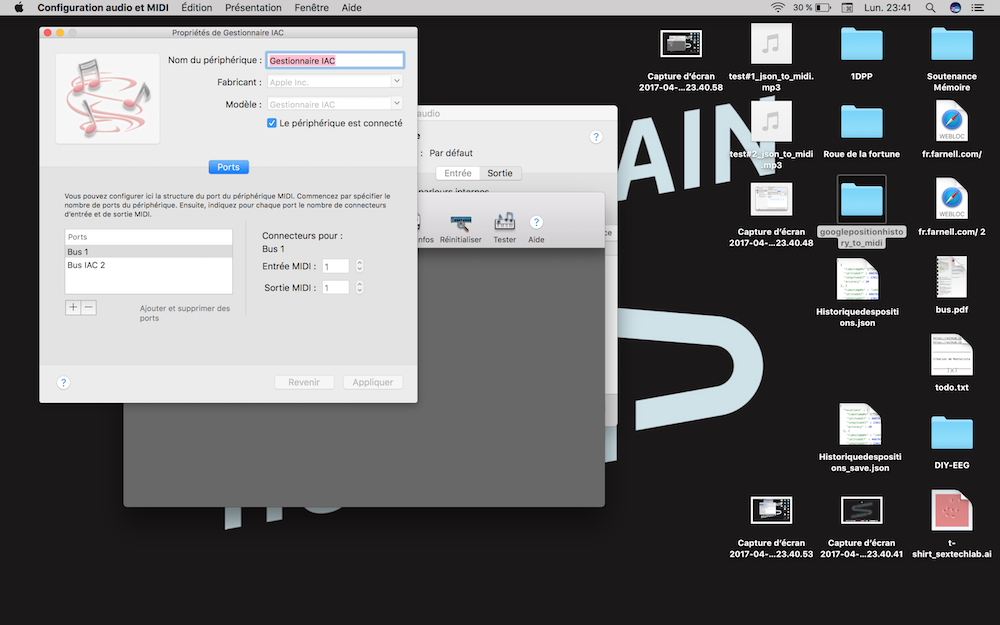Open Aide from the MIDI toolbar
Image resolution: width=1000 pixels, height=625 pixels.
pos(536,223)
